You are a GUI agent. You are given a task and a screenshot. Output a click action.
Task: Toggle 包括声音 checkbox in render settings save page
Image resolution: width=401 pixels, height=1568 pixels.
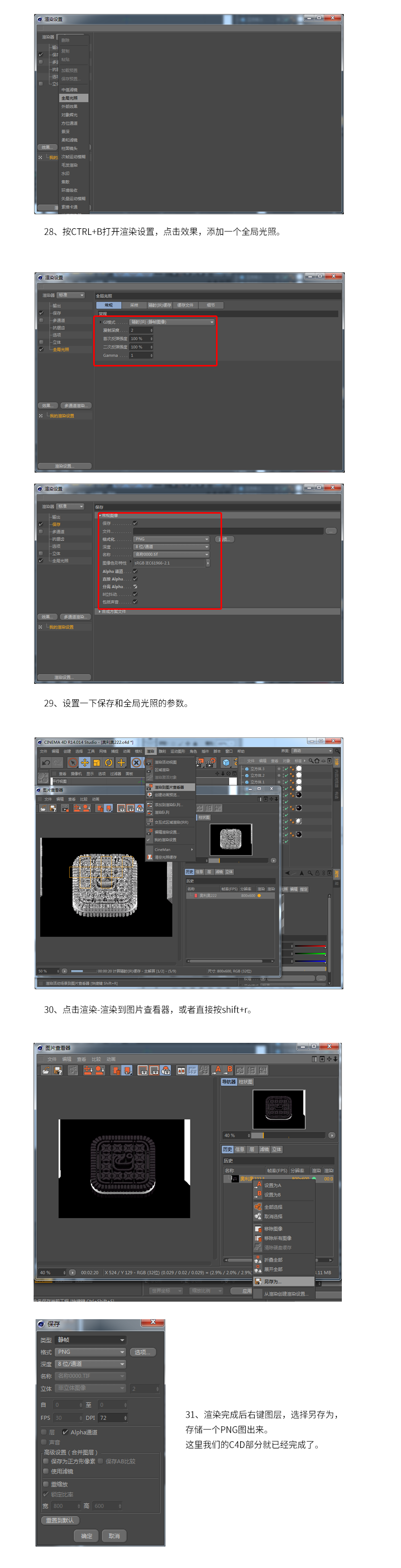coord(135,601)
